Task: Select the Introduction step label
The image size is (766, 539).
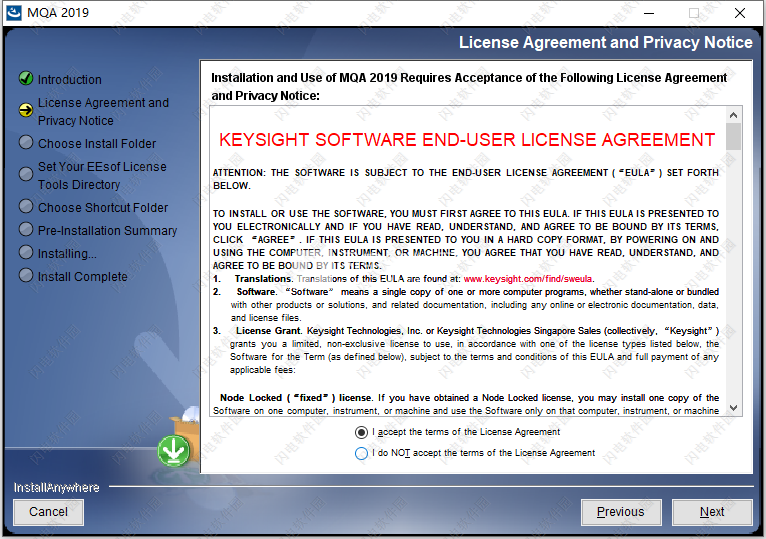Action: (x=70, y=80)
